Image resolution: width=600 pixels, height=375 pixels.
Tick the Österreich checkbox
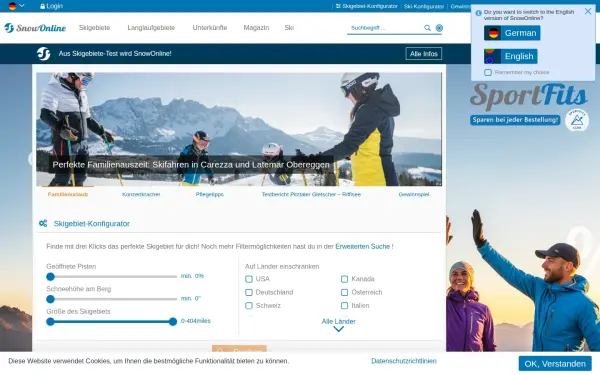coord(344,292)
